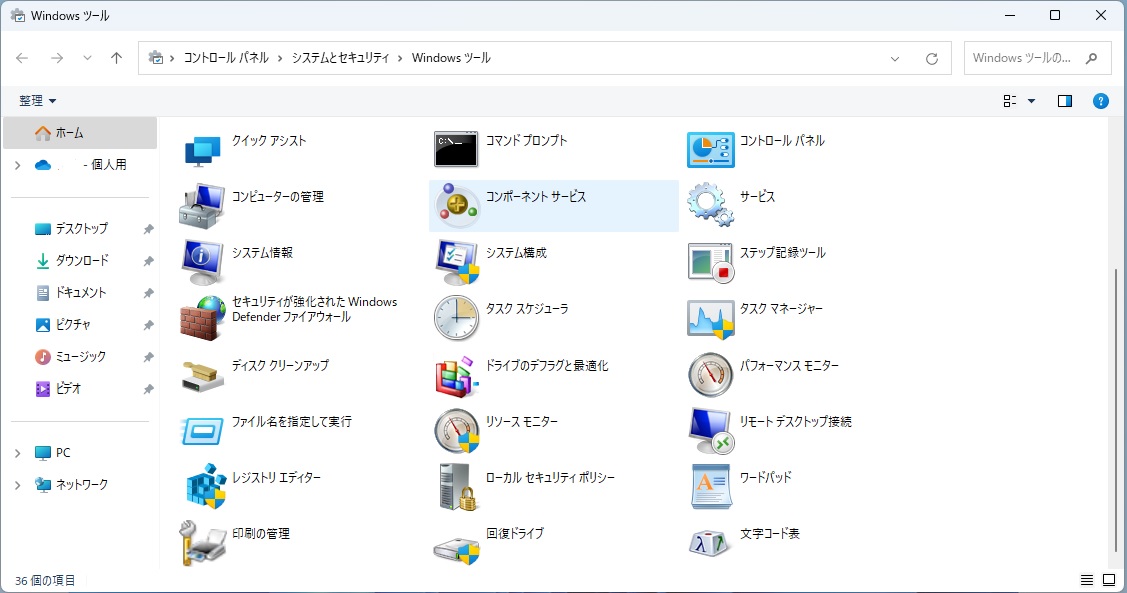The height and width of the screenshot is (593, 1127).
Task: Click the ドライブのデフラグと最適化 icon
Action: click(x=456, y=375)
